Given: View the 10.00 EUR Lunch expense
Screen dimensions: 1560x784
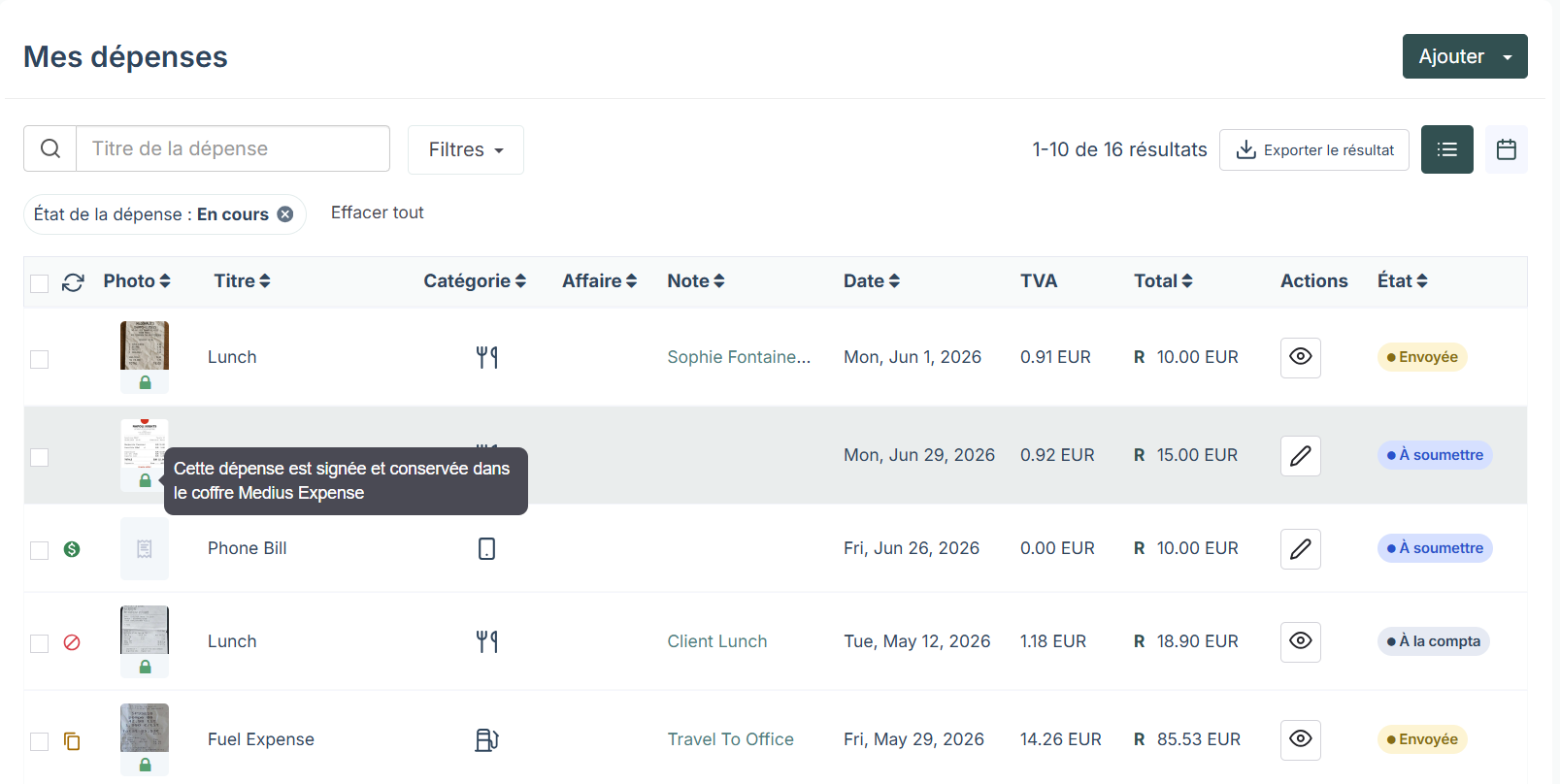Looking at the screenshot, I should (x=1300, y=357).
